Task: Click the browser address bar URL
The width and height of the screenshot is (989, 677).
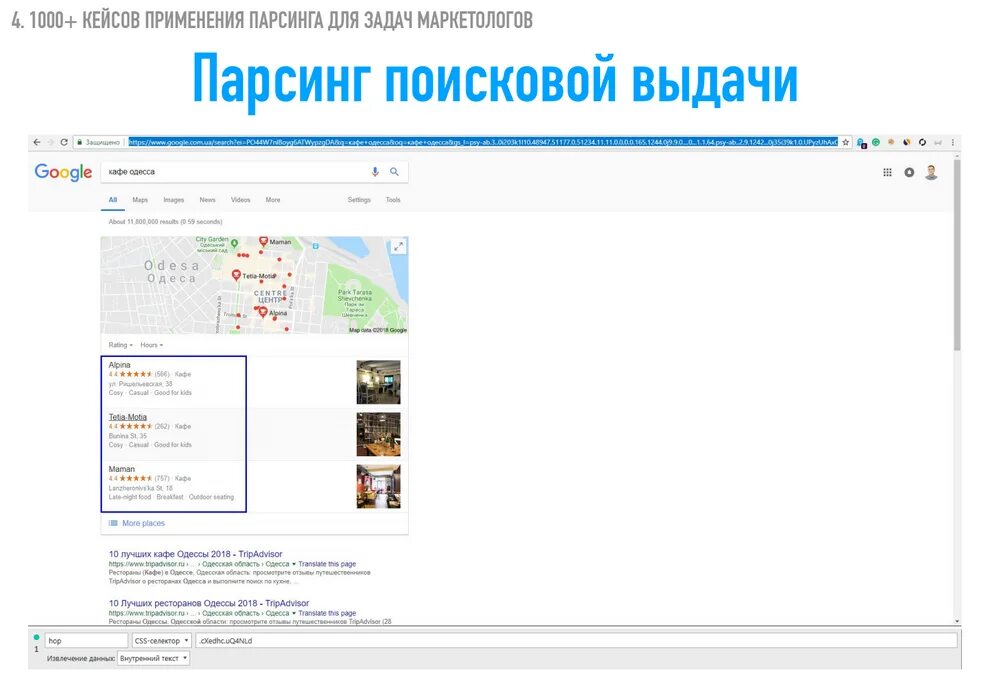Action: 483,143
